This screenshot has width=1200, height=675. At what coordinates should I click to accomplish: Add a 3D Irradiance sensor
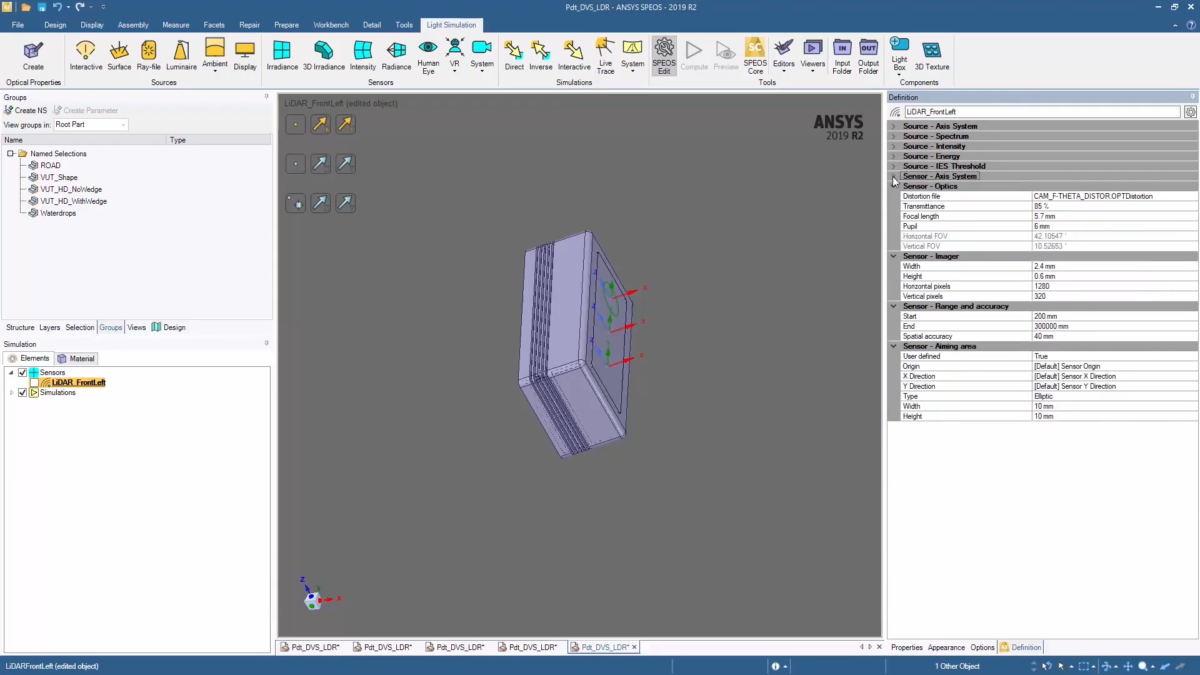pyautogui.click(x=324, y=55)
